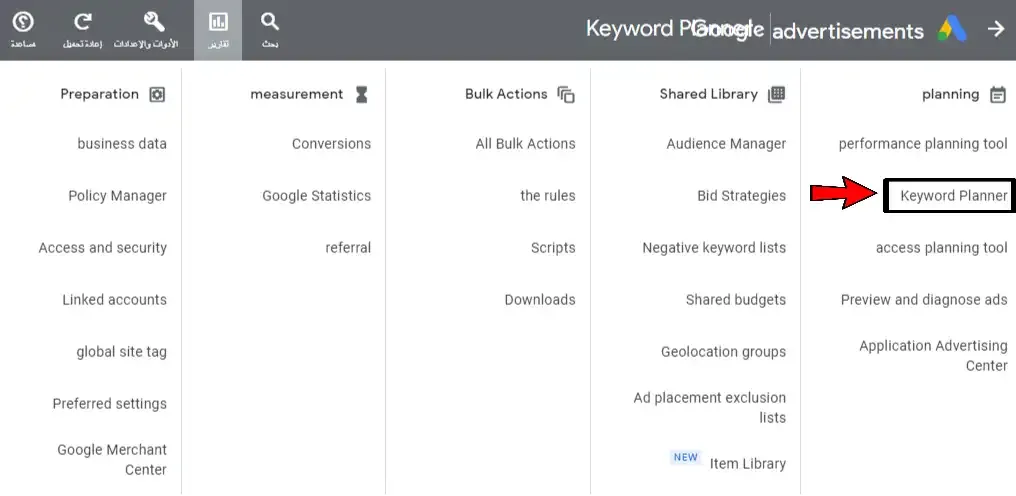The image size is (1016, 496).
Task: Click the measurement hourglass icon
Action: pos(362,95)
